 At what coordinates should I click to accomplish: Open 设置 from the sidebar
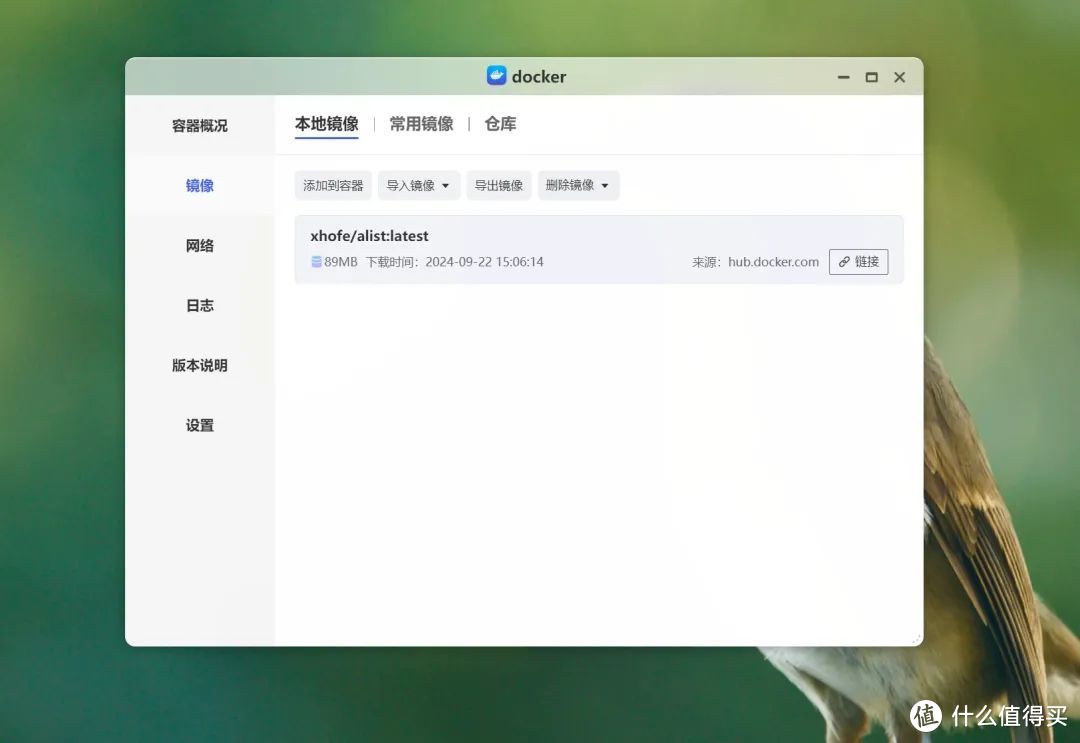pyautogui.click(x=199, y=424)
